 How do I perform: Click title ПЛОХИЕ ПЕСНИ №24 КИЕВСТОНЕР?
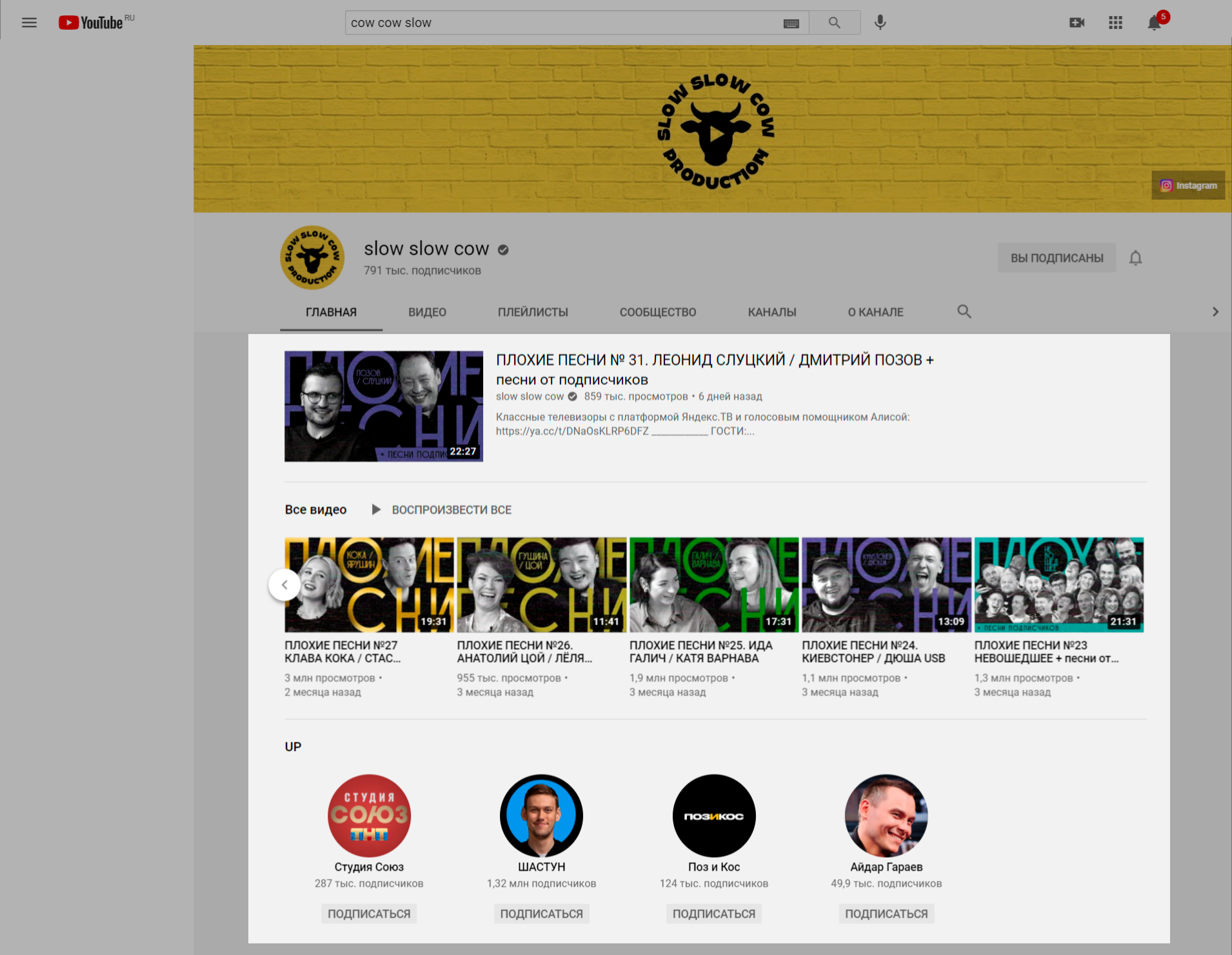coord(873,651)
